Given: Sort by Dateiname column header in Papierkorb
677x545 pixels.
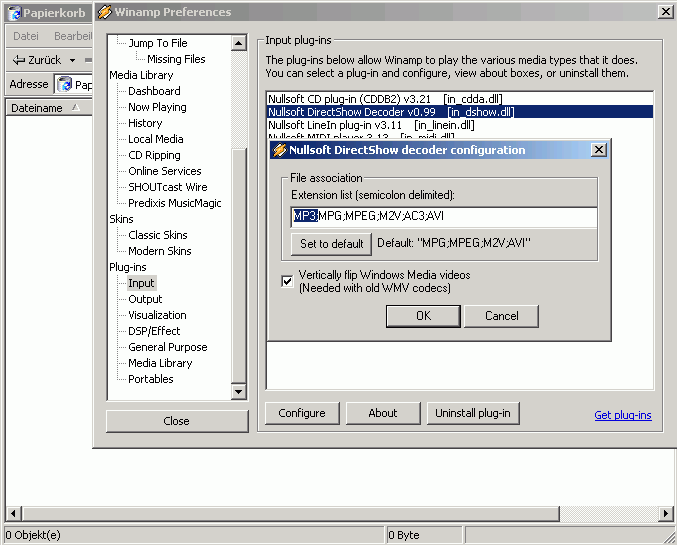Looking at the screenshot, I should 48,108.
